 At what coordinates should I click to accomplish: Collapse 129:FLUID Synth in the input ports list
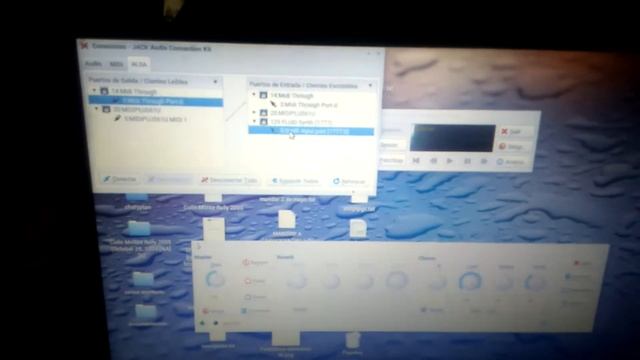pos(254,121)
